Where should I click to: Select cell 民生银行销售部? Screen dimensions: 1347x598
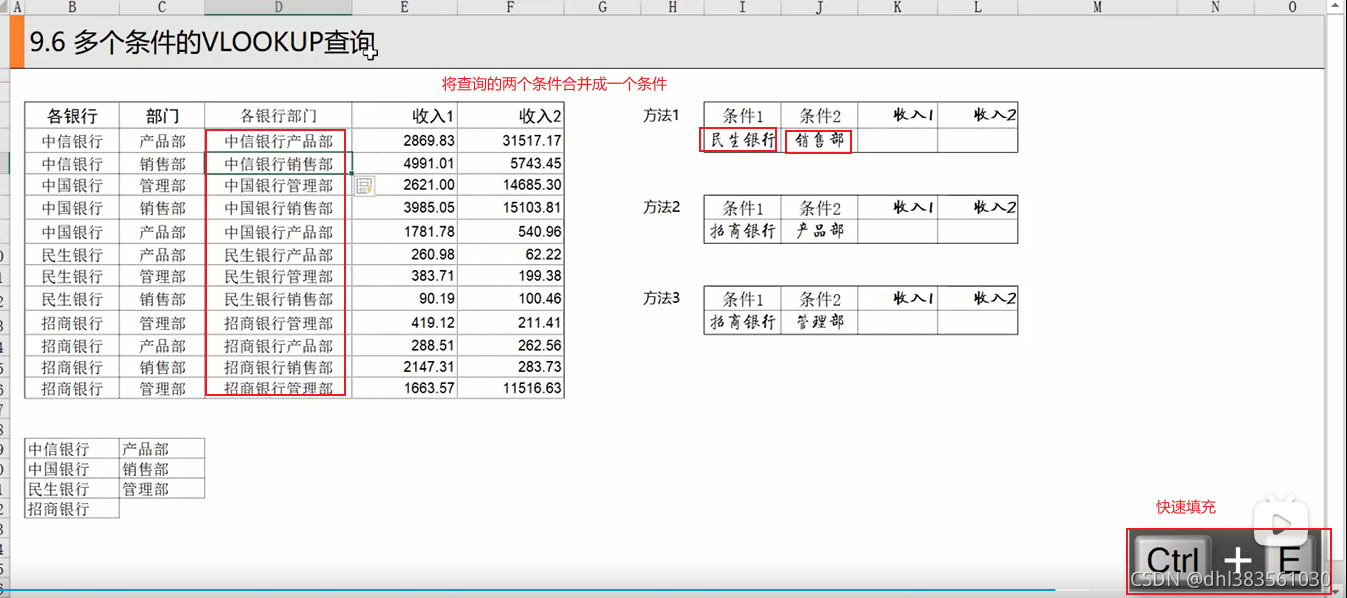278,299
